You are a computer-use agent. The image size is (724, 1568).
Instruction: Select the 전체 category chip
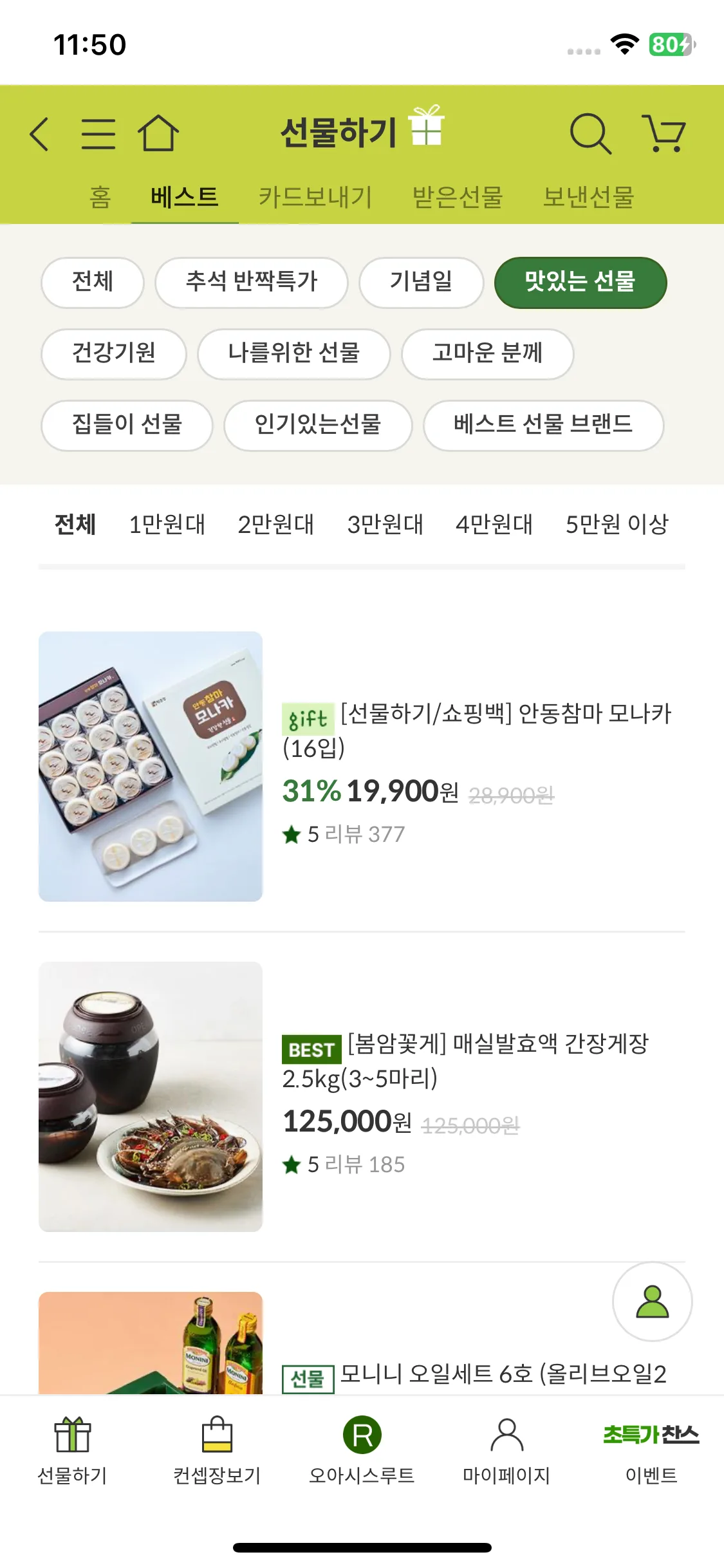(x=93, y=283)
